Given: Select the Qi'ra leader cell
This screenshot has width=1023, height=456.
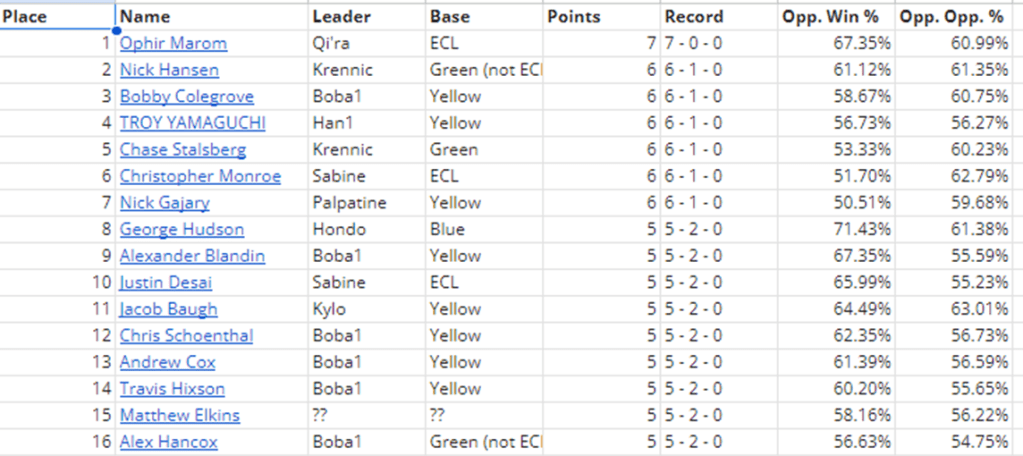Looking at the screenshot, I should click(x=366, y=43).
